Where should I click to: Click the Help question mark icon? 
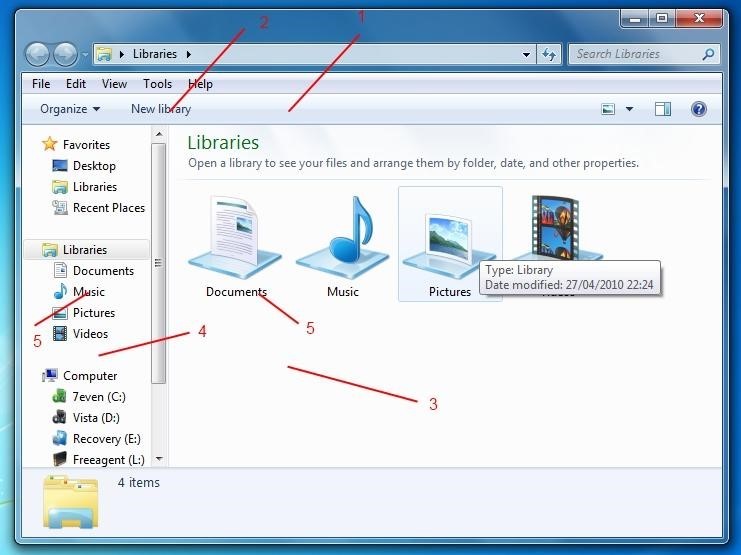[x=699, y=109]
